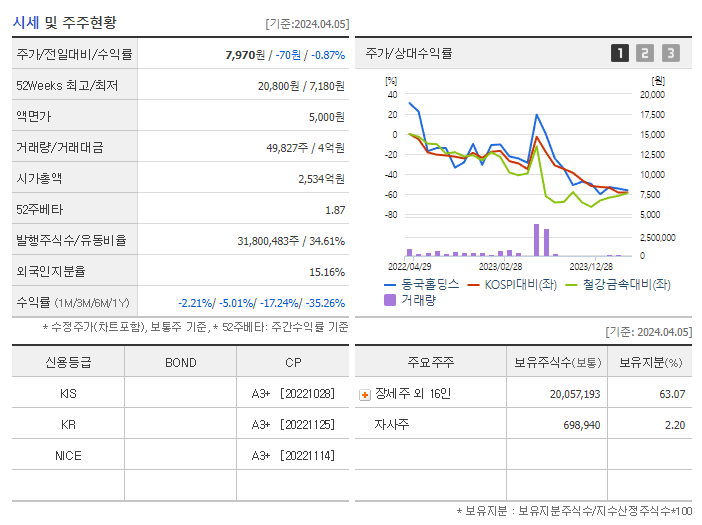Click the 2023/12/28 date axis label
The image size is (702, 525).
591,267
